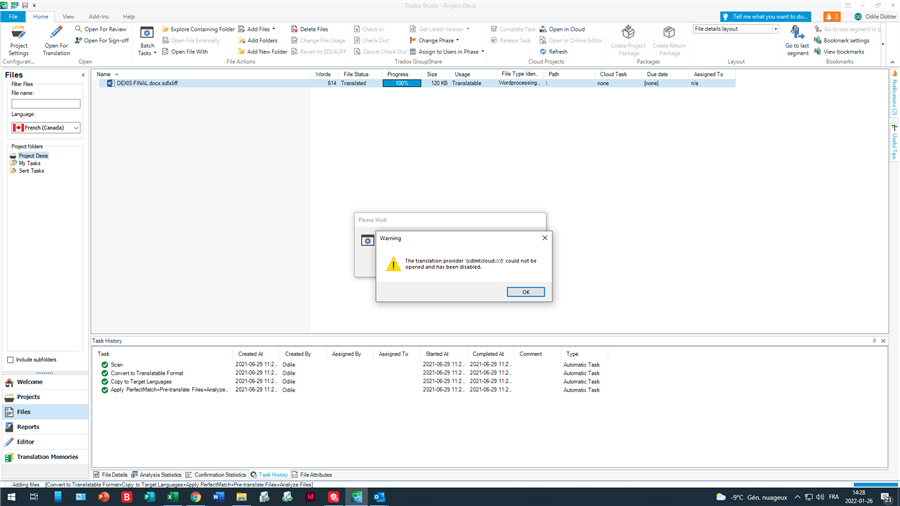The image size is (900, 506).
Task: Click Go to last segment
Action: pos(797,40)
